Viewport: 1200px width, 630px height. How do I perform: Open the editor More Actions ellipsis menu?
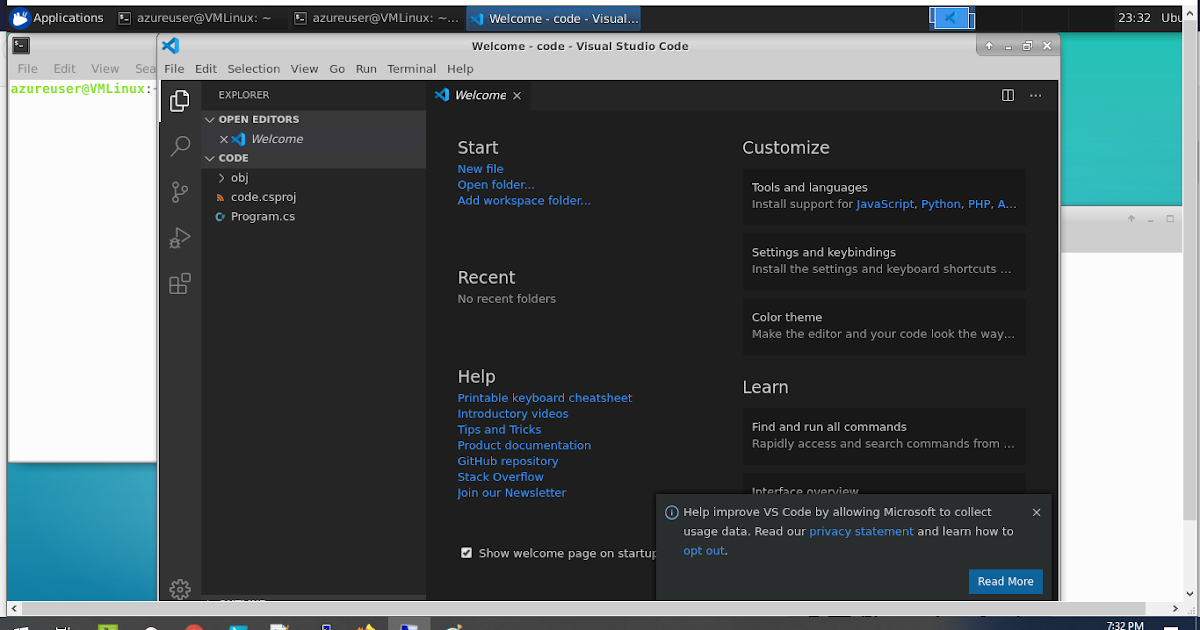pos(1035,94)
